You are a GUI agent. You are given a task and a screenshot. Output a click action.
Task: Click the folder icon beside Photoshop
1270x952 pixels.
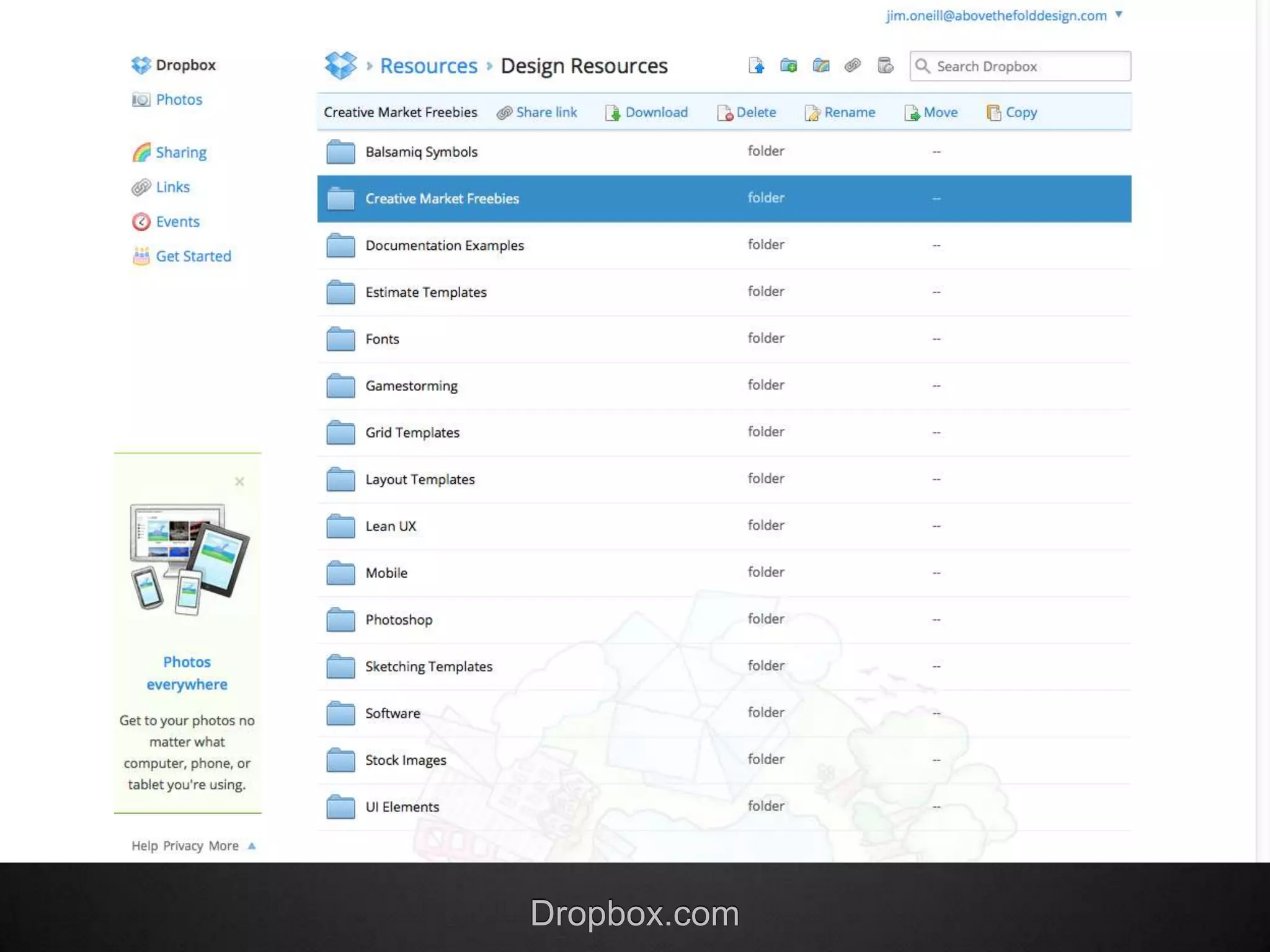click(x=340, y=620)
